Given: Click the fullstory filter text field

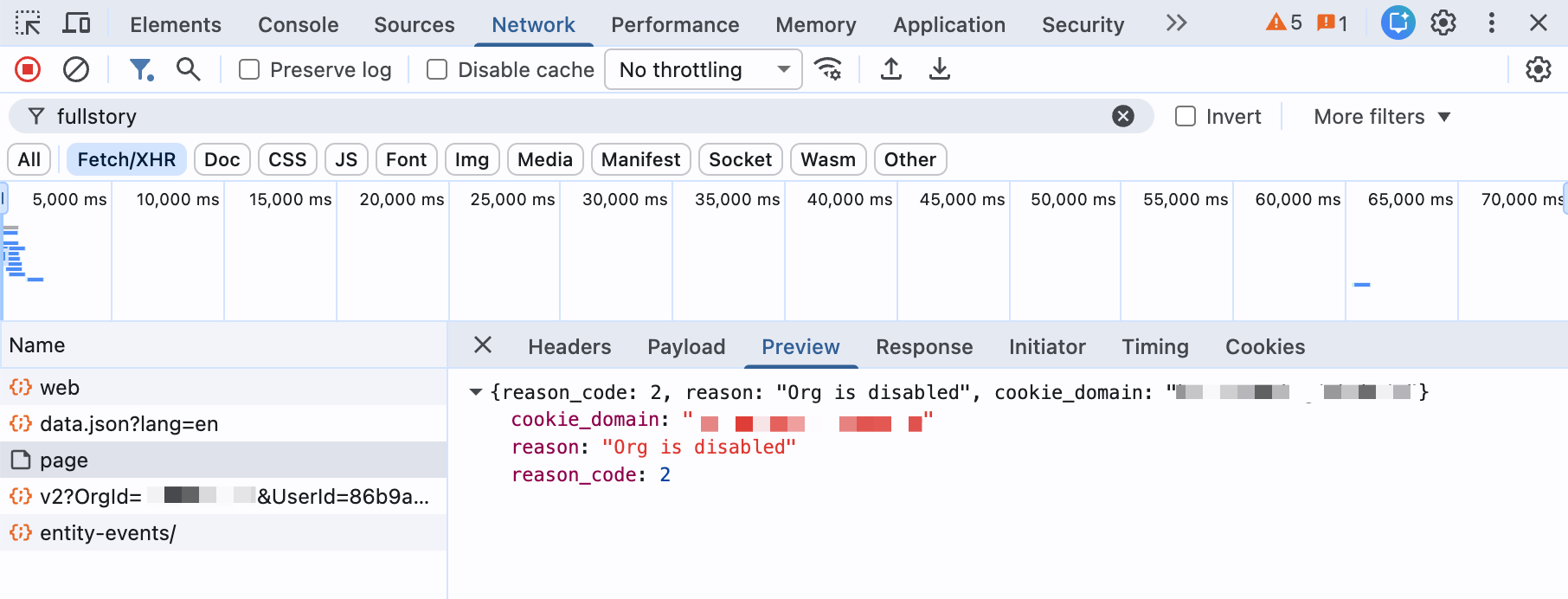Looking at the screenshot, I should [571, 116].
